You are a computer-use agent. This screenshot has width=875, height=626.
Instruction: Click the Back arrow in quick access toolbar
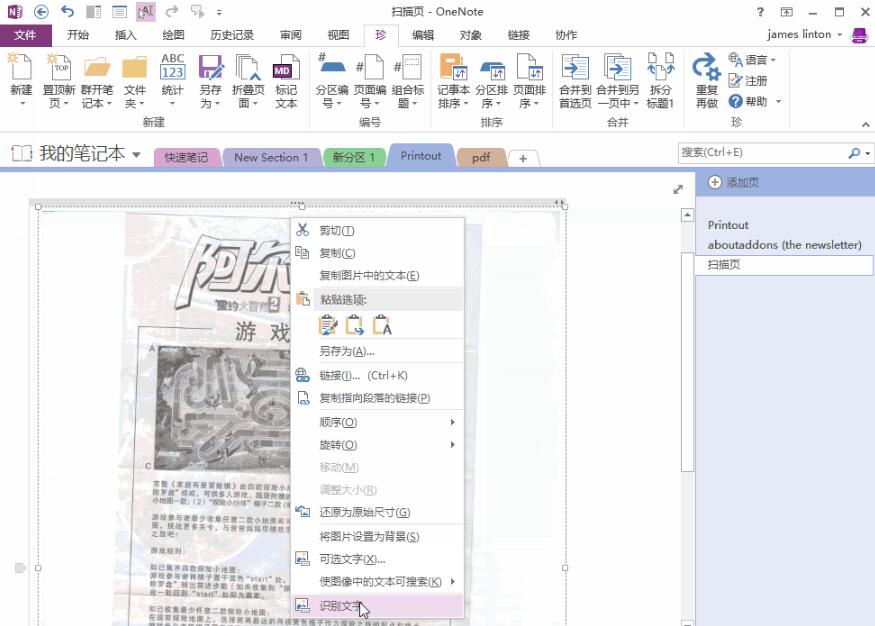click(41, 12)
